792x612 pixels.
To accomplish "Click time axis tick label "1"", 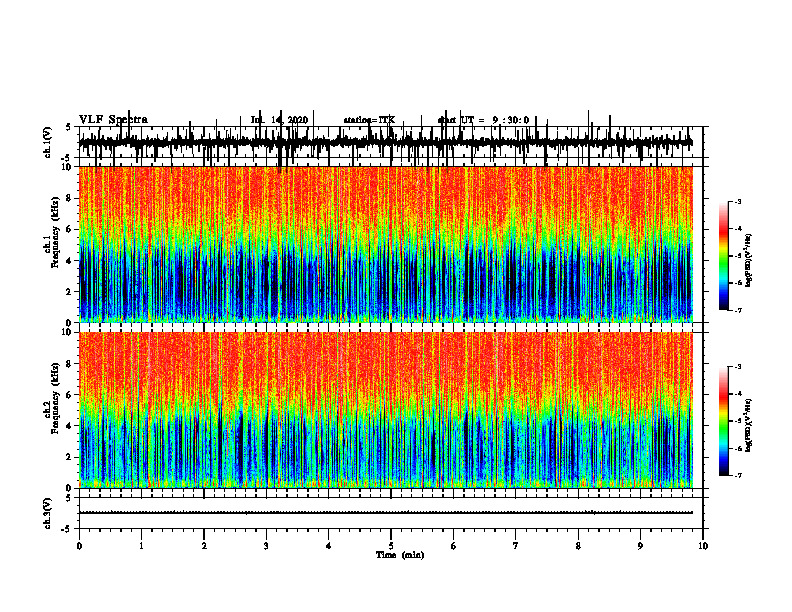I will point(141,546).
